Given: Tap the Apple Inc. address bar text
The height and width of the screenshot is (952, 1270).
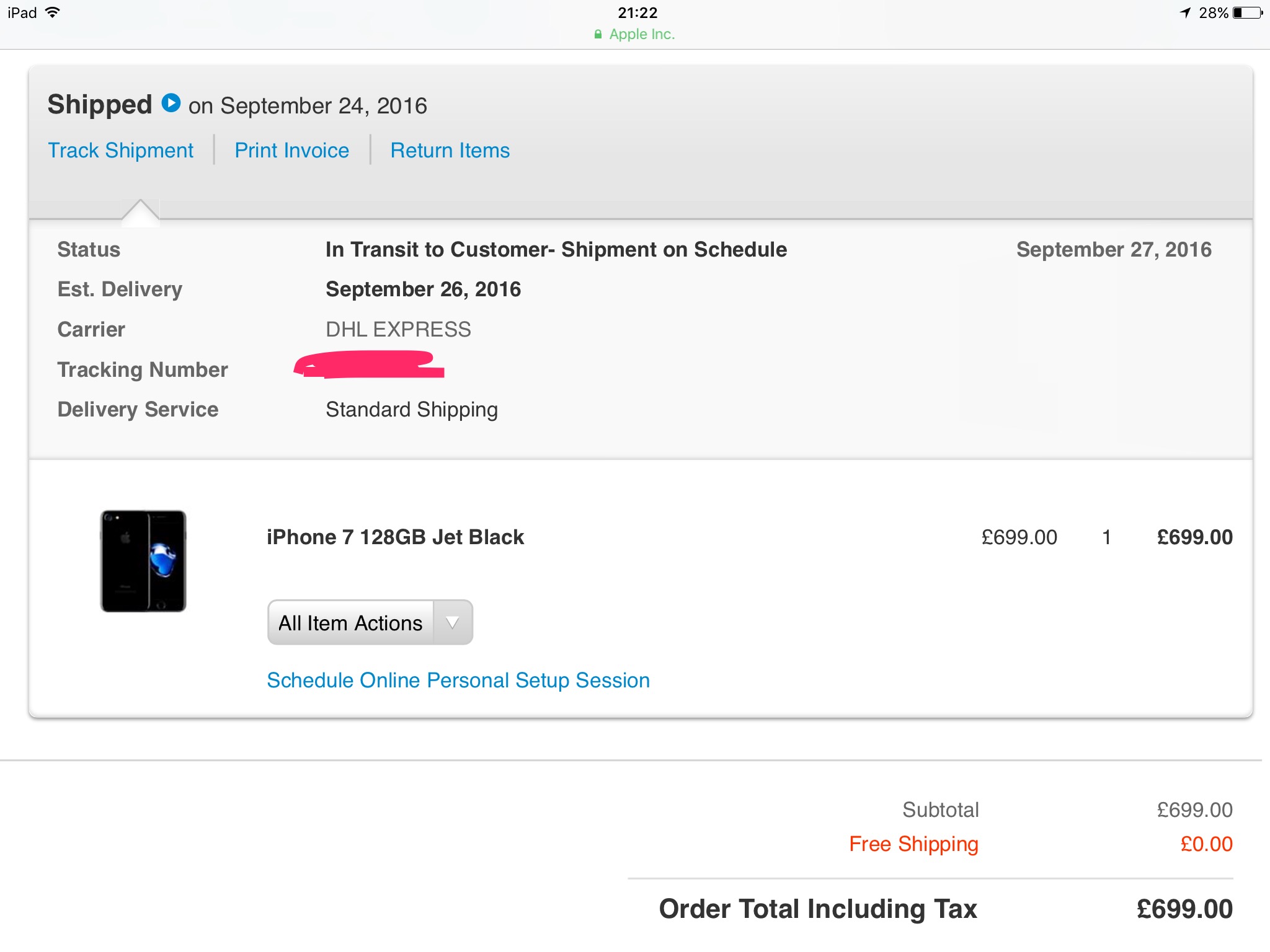Looking at the screenshot, I should [642, 34].
